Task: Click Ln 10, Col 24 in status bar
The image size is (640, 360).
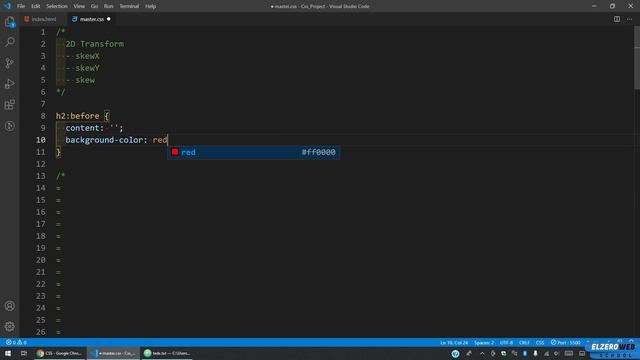Action: [x=454, y=342]
